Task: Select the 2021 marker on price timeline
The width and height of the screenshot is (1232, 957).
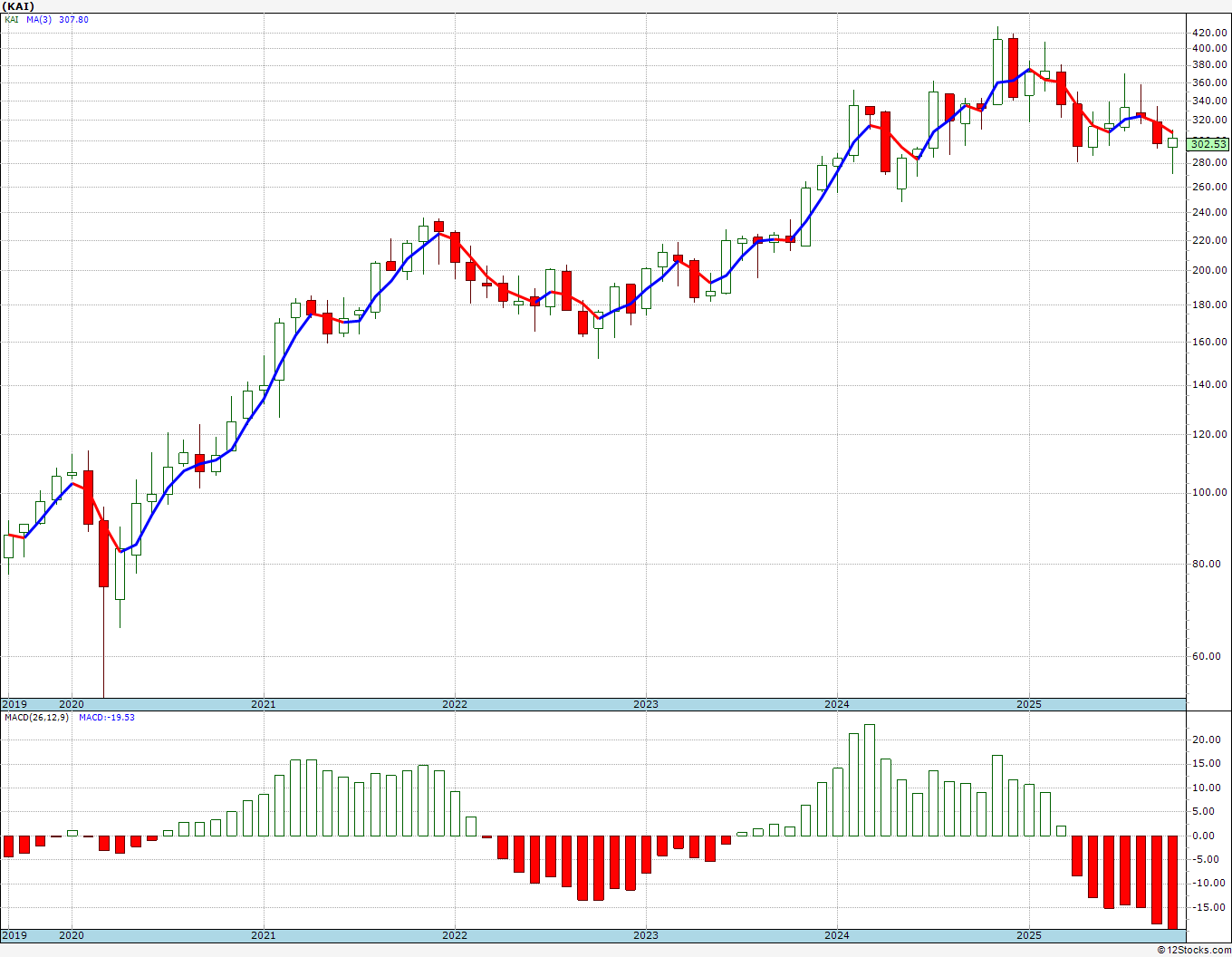Action: (263, 704)
